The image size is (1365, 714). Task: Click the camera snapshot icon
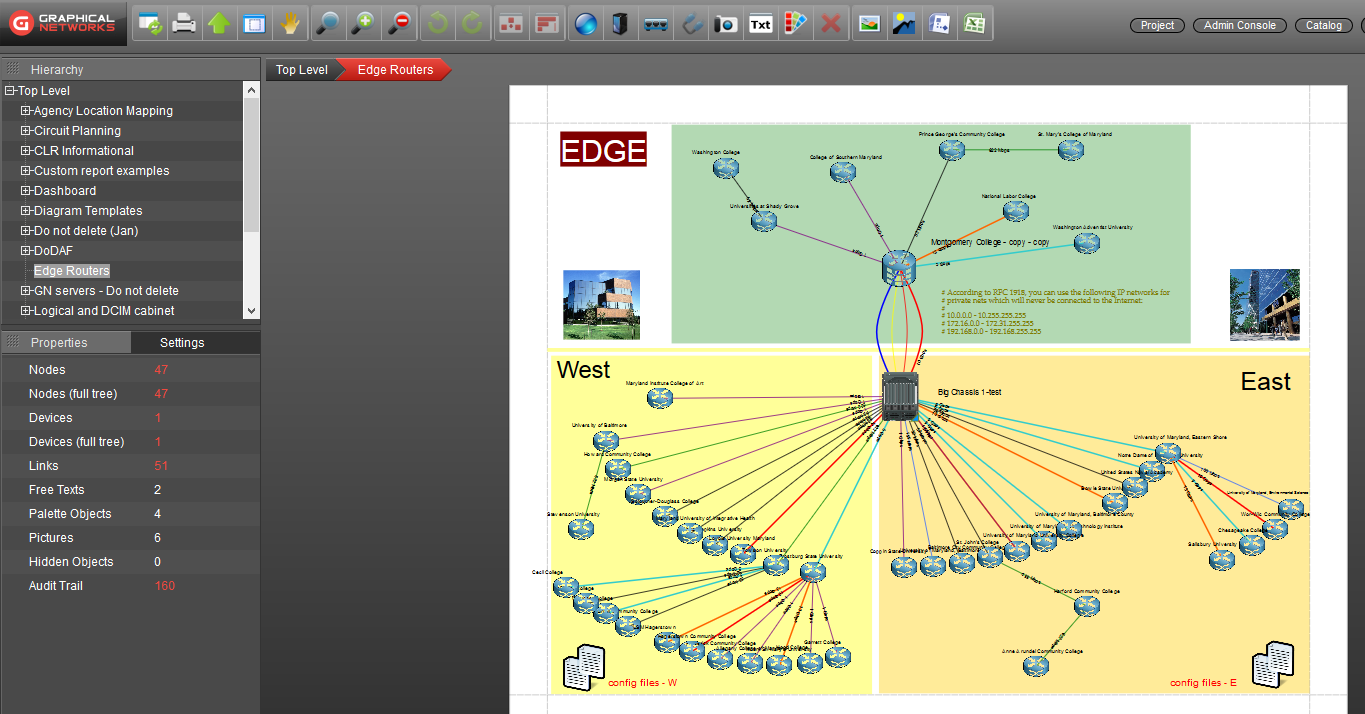tap(725, 24)
